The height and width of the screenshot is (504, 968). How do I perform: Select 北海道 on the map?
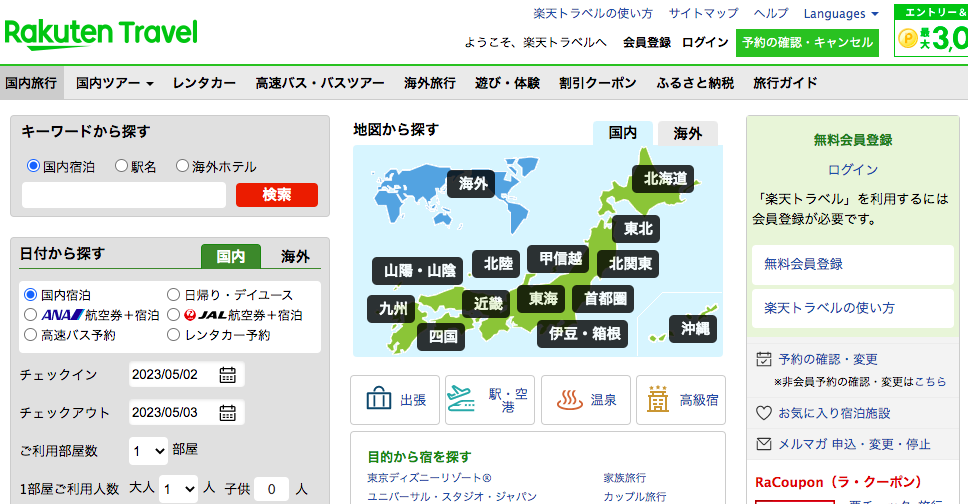click(x=664, y=179)
